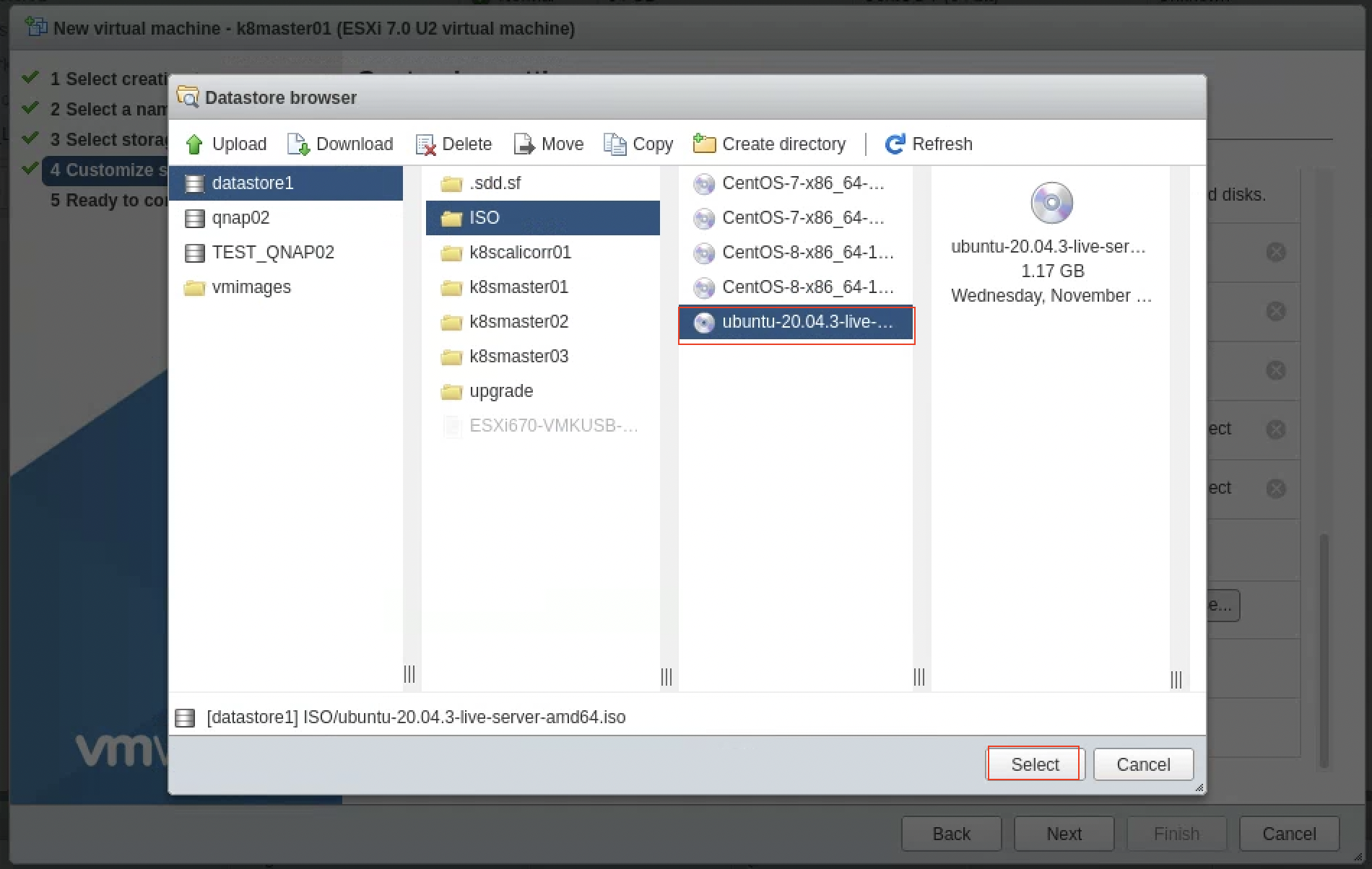Screen dimensions: 1372x869
Task: Click the wizard Back button
Action: pyautogui.click(x=951, y=834)
